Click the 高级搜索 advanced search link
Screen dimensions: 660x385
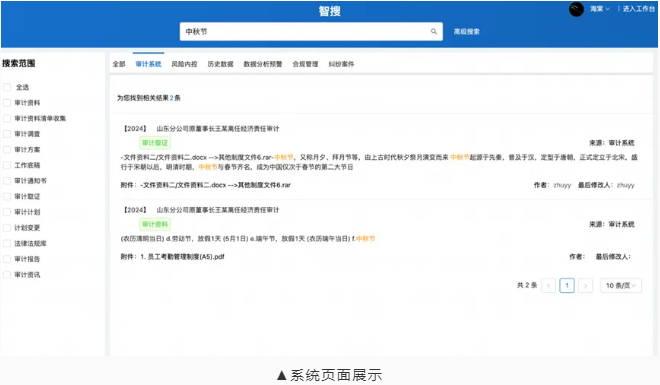tap(466, 32)
